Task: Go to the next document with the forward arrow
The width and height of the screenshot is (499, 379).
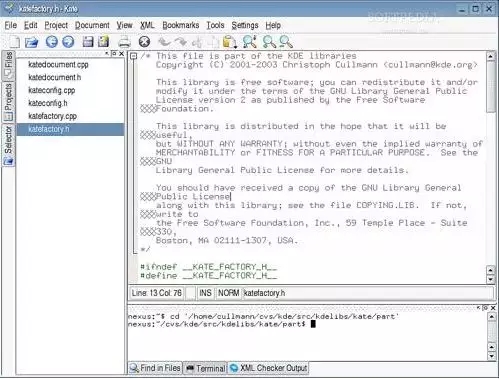Action: point(68,42)
